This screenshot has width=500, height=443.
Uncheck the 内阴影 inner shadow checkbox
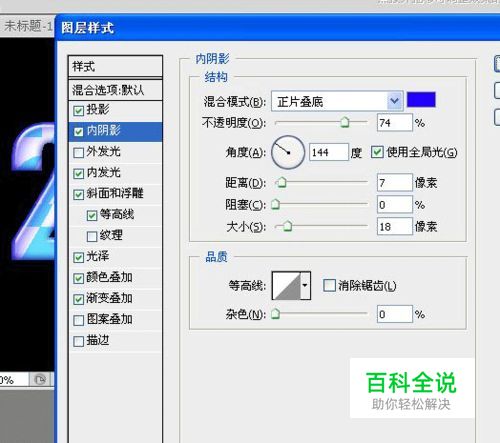(x=78, y=132)
